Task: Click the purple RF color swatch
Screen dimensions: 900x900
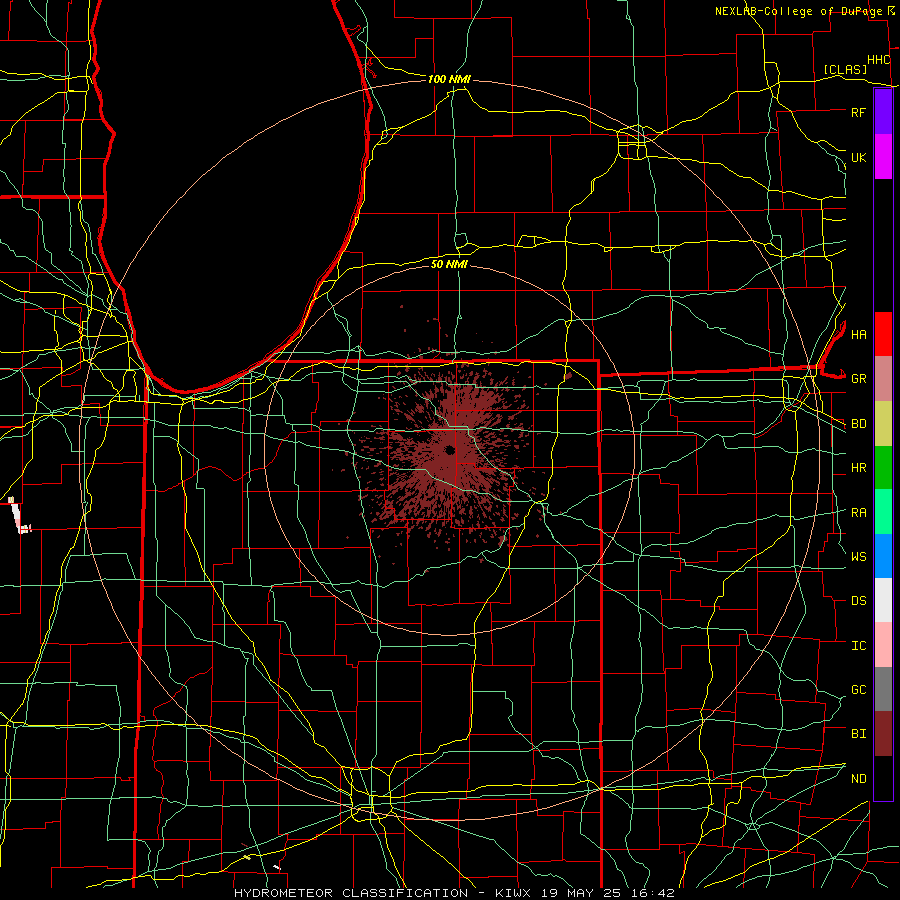Action: click(x=883, y=112)
